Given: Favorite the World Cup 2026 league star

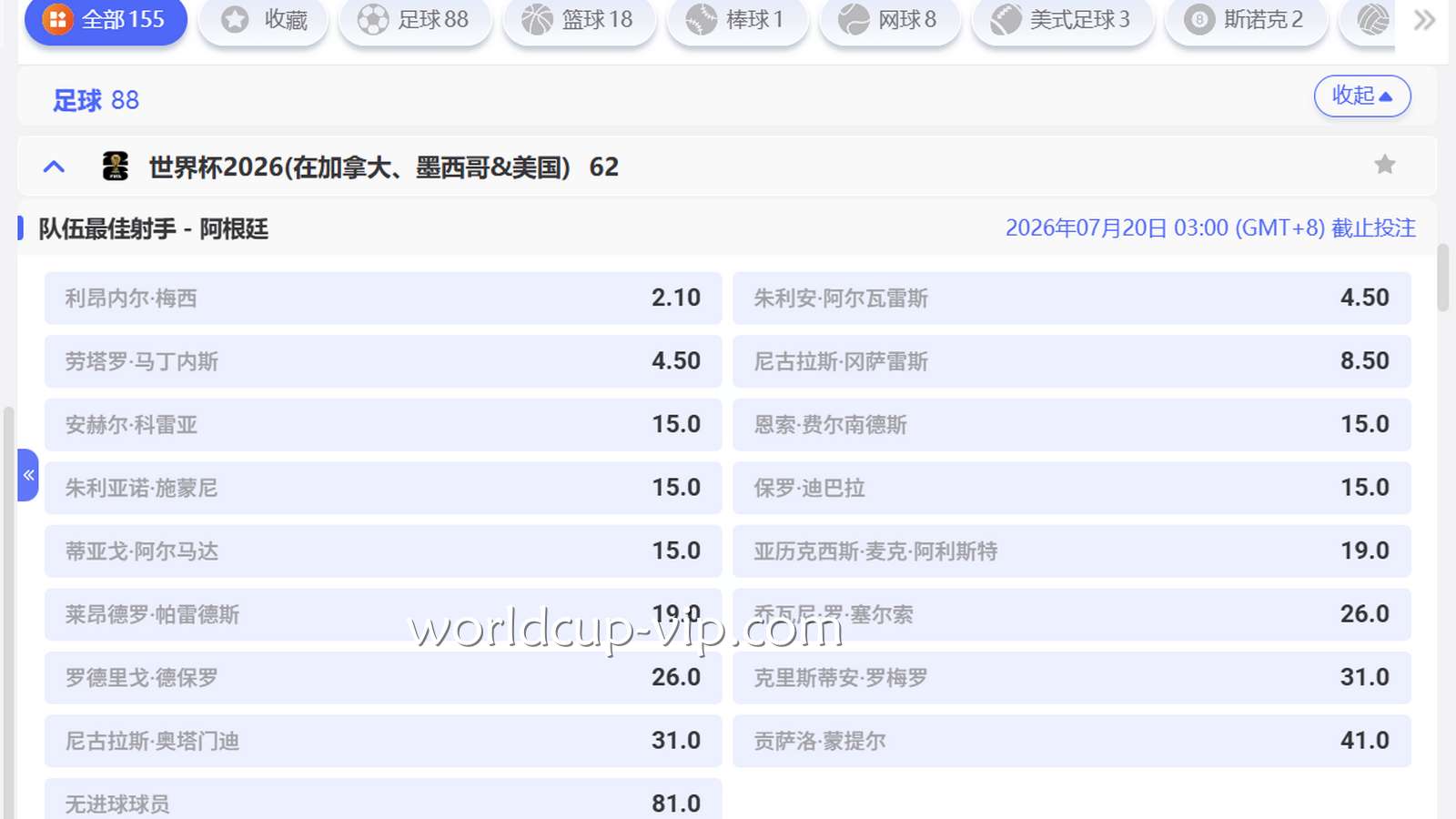Looking at the screenshot, I should coord(1384,165).
